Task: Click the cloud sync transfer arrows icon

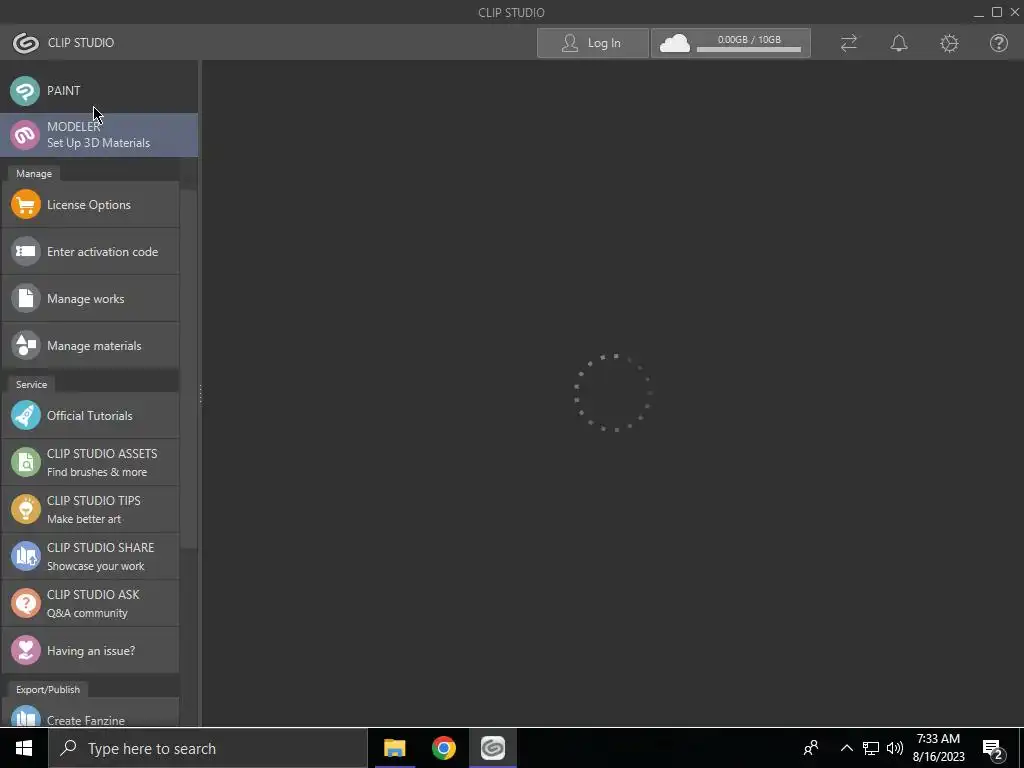Action: 848,43
